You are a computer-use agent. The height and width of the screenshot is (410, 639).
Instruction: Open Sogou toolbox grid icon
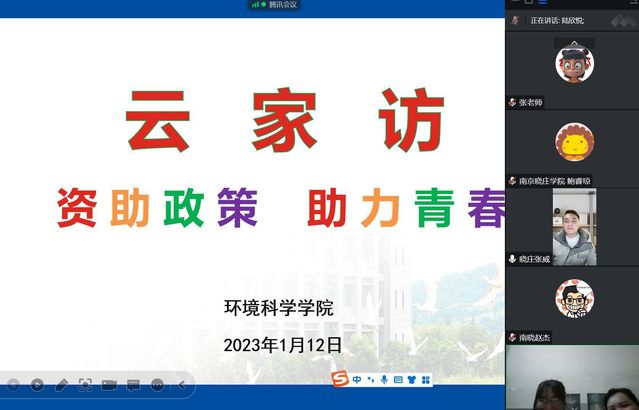[426, 380]
